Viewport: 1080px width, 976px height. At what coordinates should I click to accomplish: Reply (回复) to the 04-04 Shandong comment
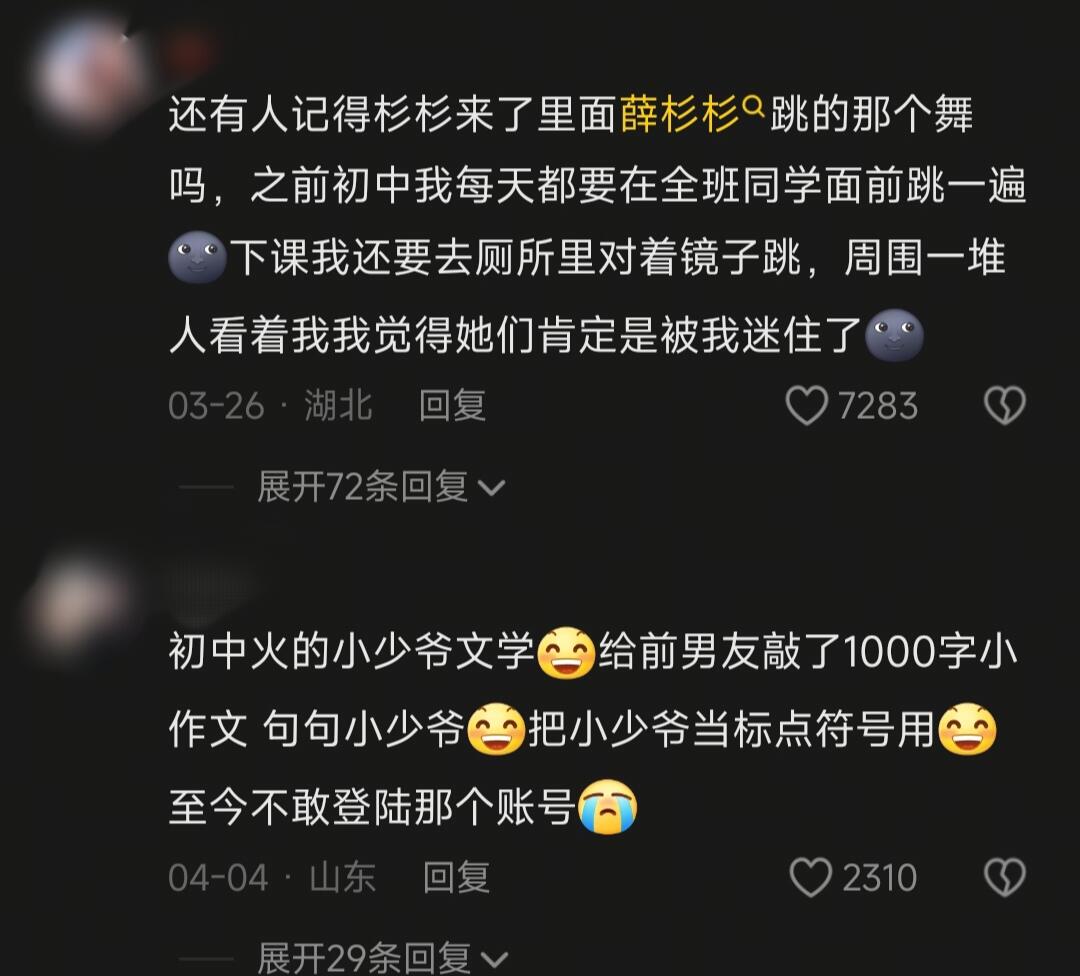(456, 878)
